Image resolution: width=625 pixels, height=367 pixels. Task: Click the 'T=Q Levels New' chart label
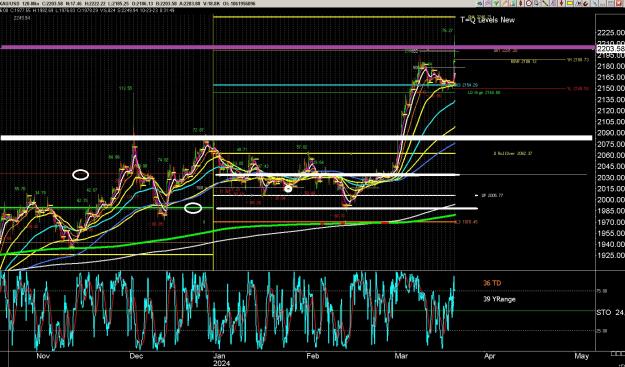point(487,20)
